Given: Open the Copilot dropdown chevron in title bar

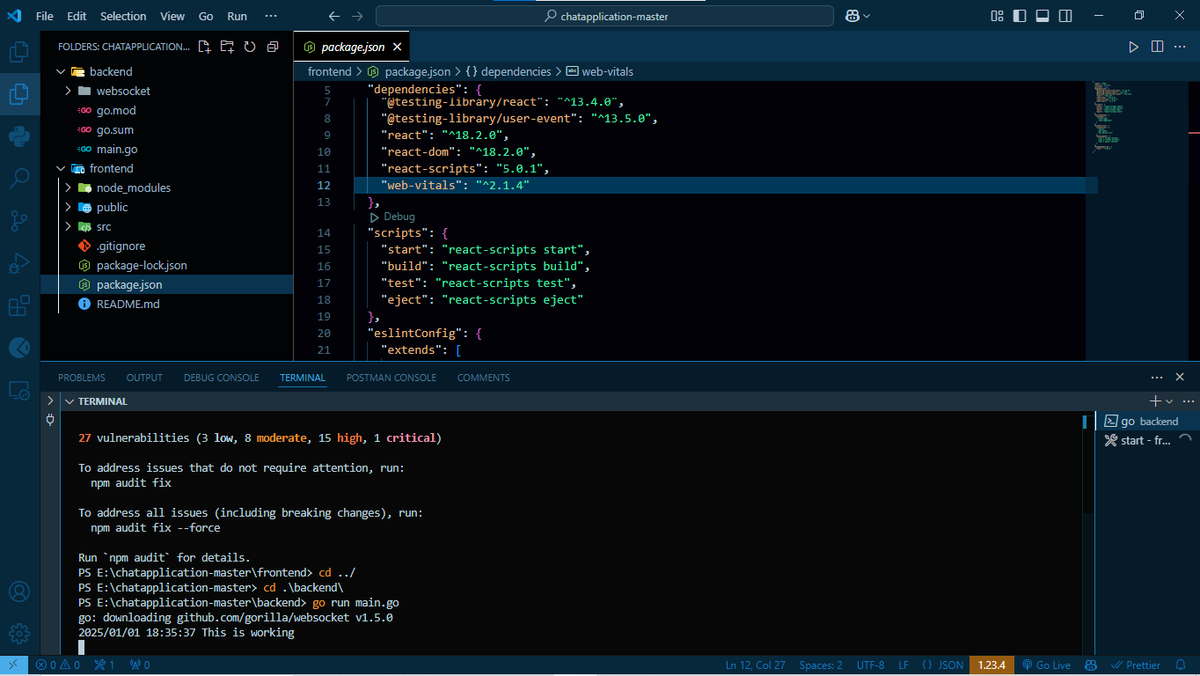Looking at the screenshot, I should tap(866, 16).
